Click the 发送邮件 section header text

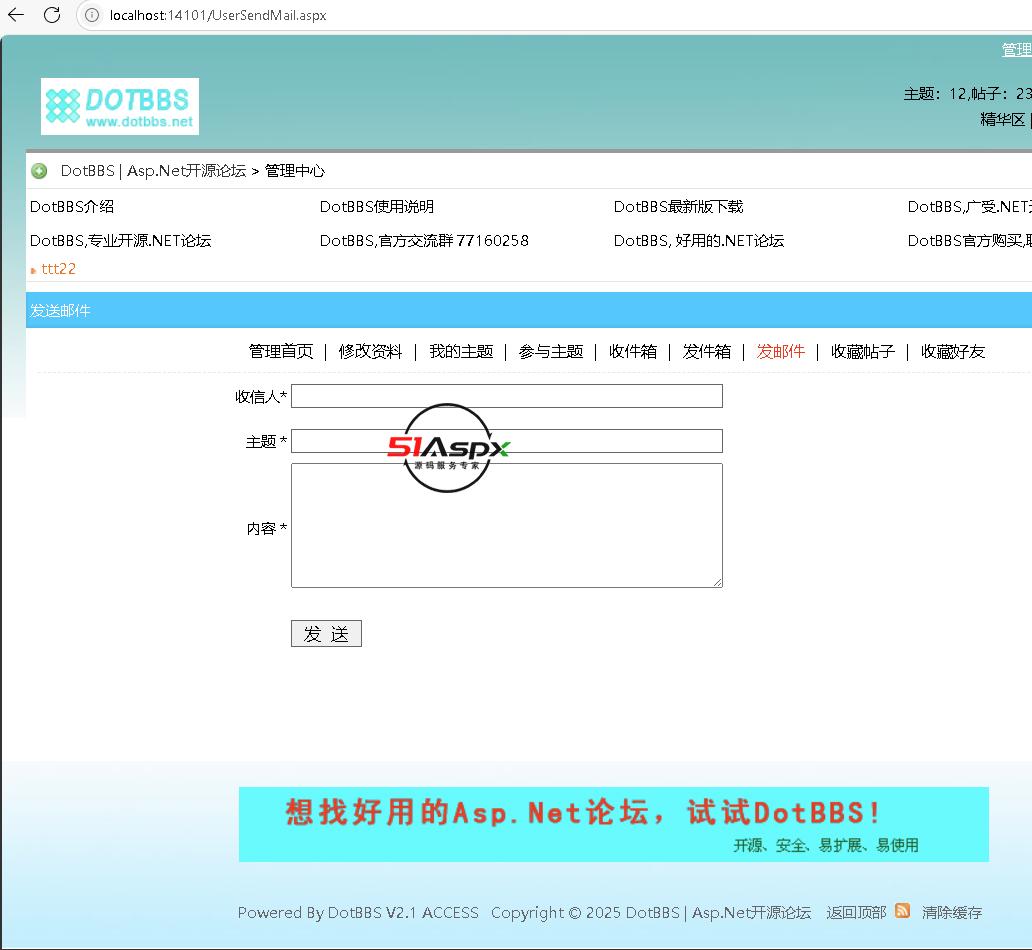[60, 311]
